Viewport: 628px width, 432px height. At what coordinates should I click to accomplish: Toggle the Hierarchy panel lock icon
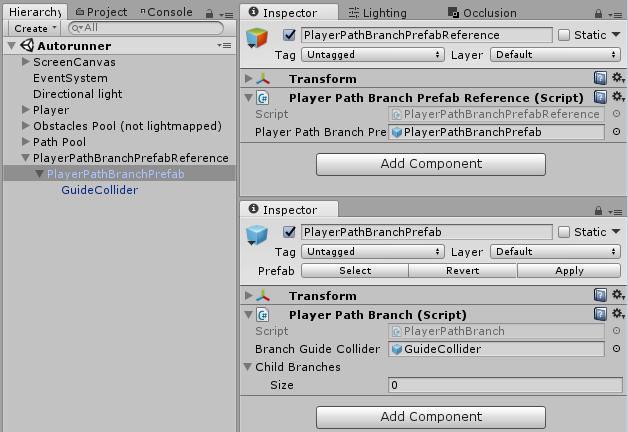click(209, 14)
